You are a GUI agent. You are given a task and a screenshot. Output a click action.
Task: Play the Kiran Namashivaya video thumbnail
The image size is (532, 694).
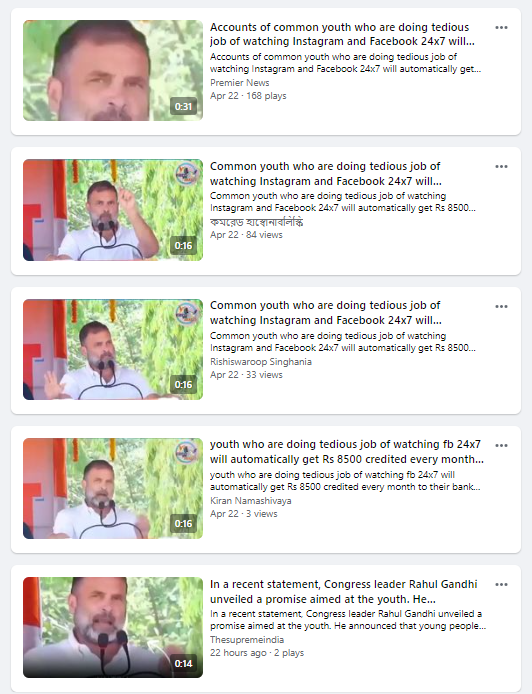tap(113, 488)
